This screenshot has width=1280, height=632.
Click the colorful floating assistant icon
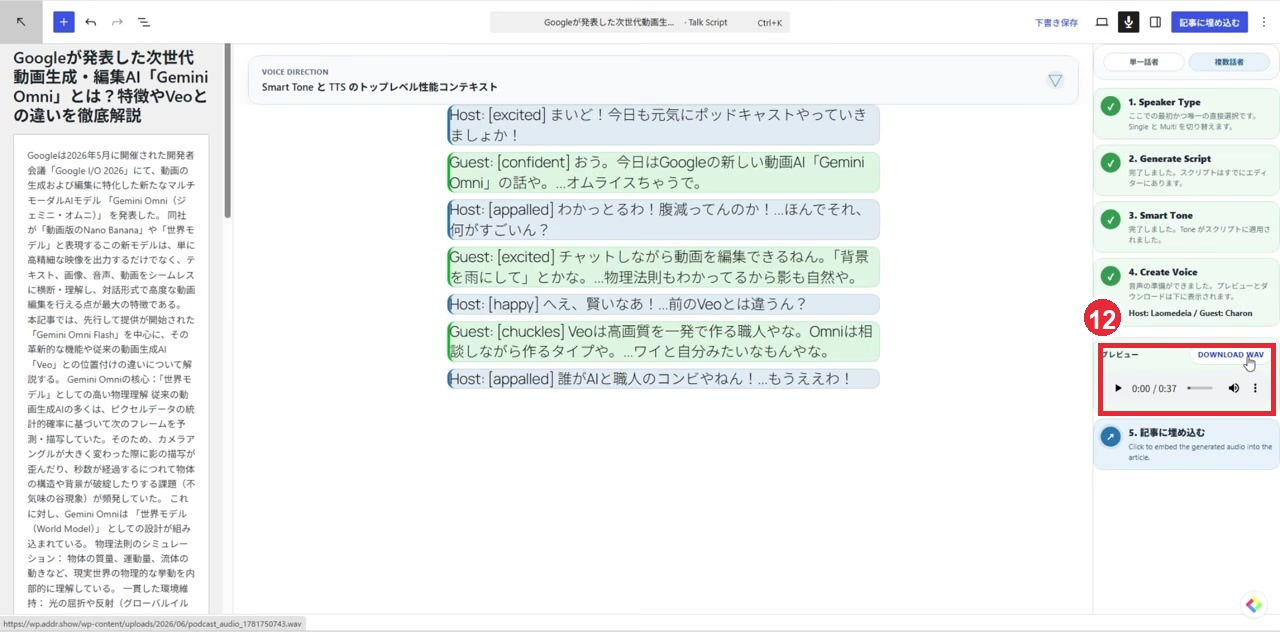(x=1254, y=605)
